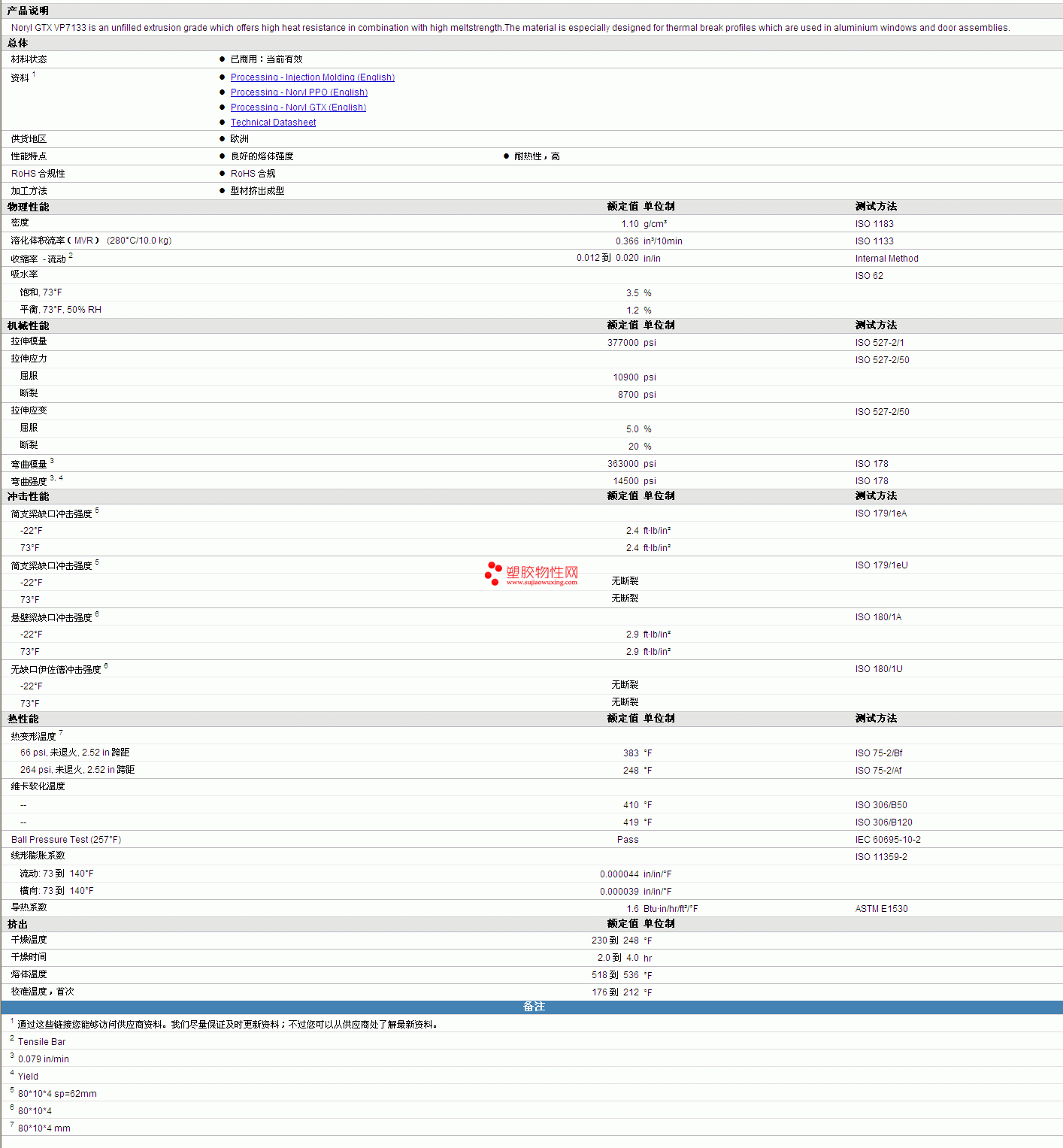Screen dimensions: 1063x1148
Task: Select transverse expansion coefficient 0.000039
Action: [619, 892]
